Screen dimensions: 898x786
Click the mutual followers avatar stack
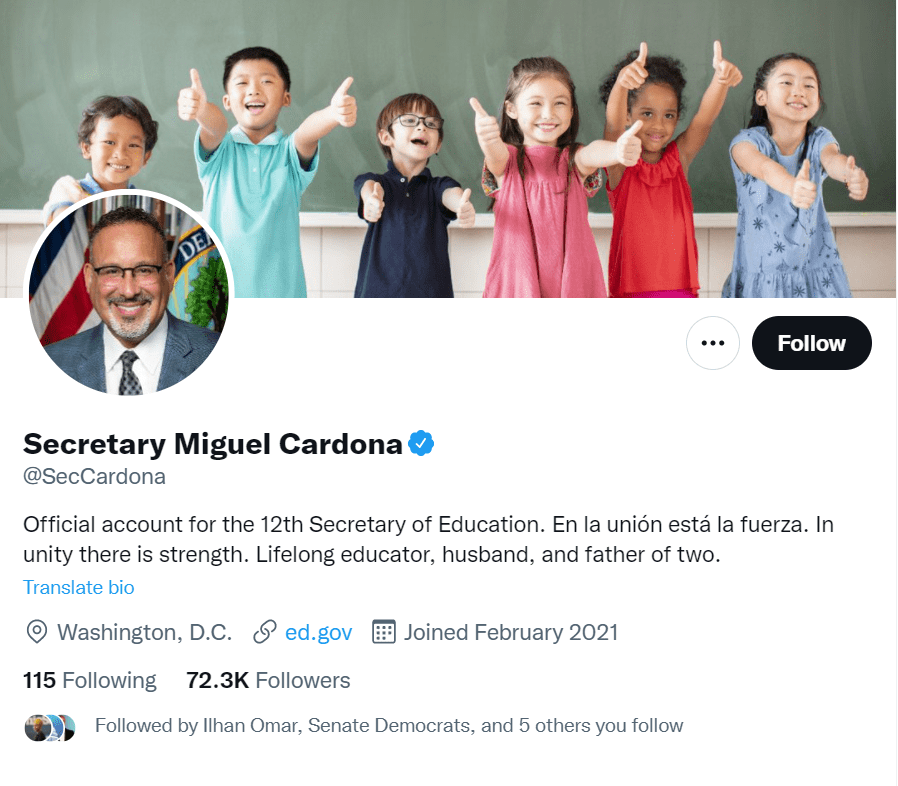point(50,728)
